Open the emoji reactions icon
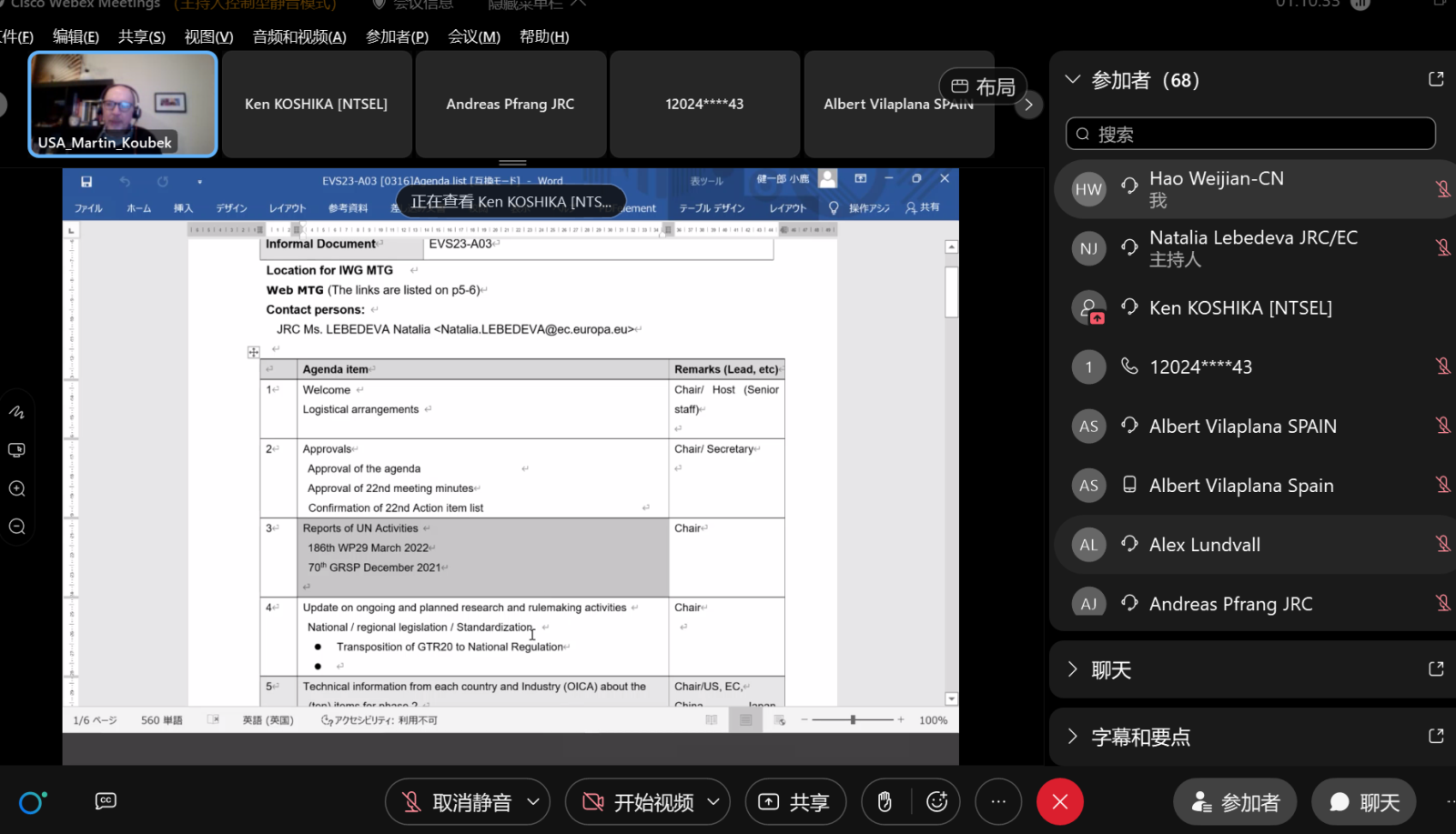The height and width of the screenshot is (834, 1456). [x=936, y=801]
